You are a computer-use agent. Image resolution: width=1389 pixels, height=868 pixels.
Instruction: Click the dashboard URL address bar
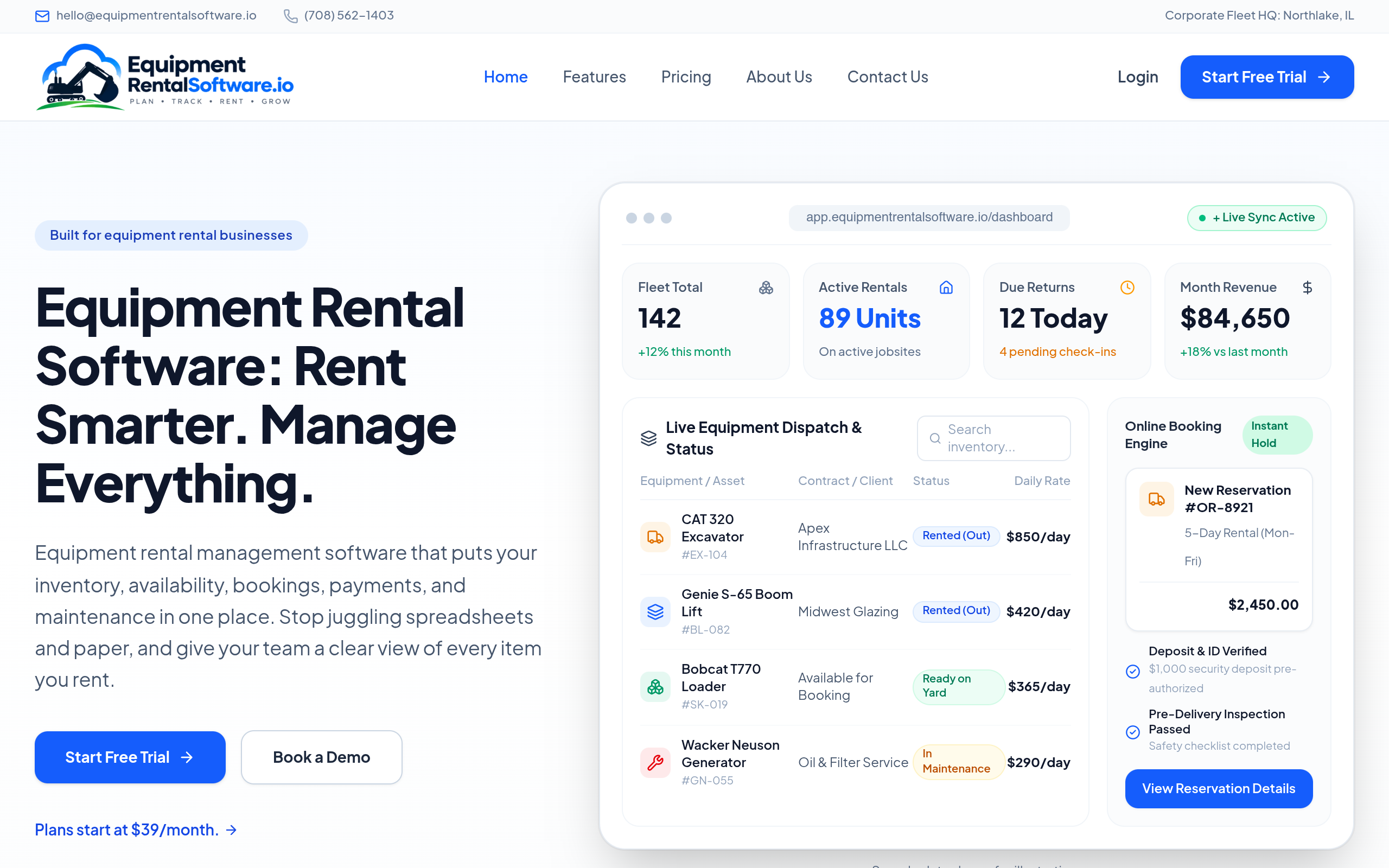(x=929, y=218)
